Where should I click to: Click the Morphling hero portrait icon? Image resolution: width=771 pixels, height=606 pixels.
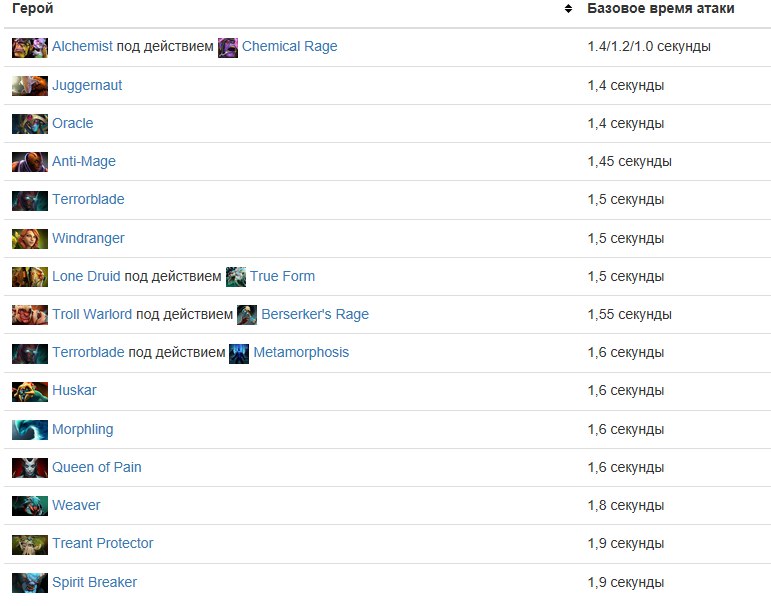pos(29,430)
